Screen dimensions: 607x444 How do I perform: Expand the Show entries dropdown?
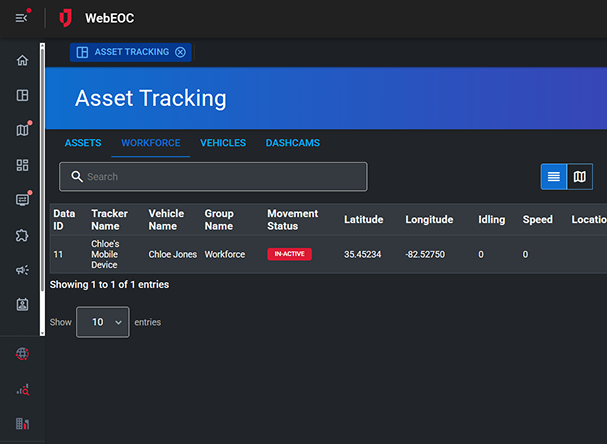click(102, 322)
